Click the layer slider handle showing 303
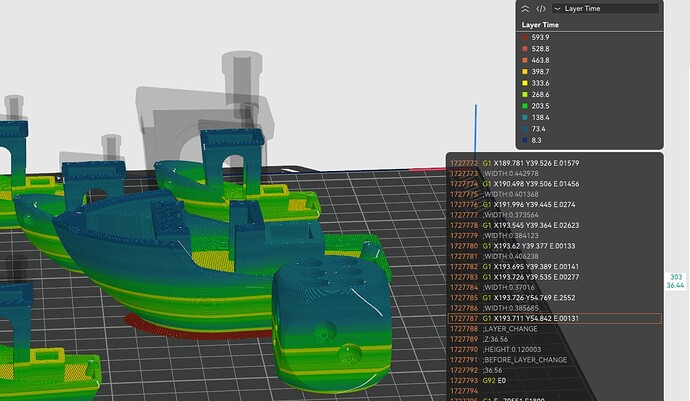Image resolution: width=690 pixels, height=401 pixels. coord(675,281)
